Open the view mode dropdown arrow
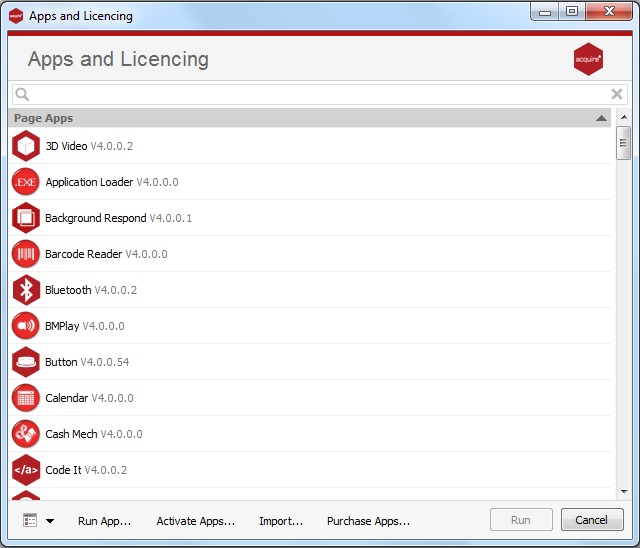The height and width of the screenshot is (548, 640). click(50, 521)
